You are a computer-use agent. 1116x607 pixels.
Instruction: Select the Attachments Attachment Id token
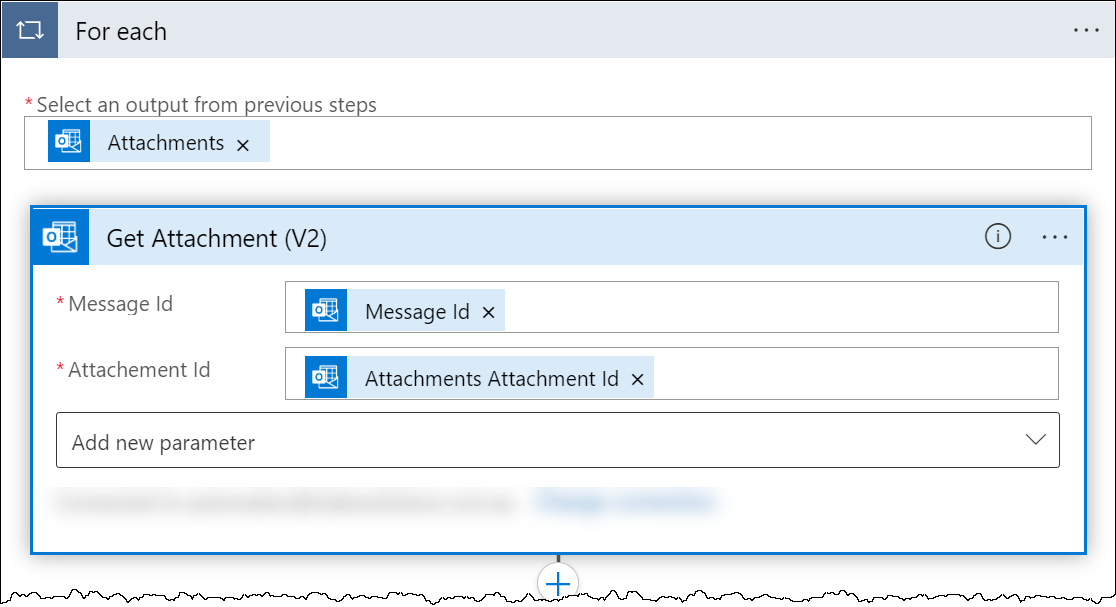[x=491, y=379]
